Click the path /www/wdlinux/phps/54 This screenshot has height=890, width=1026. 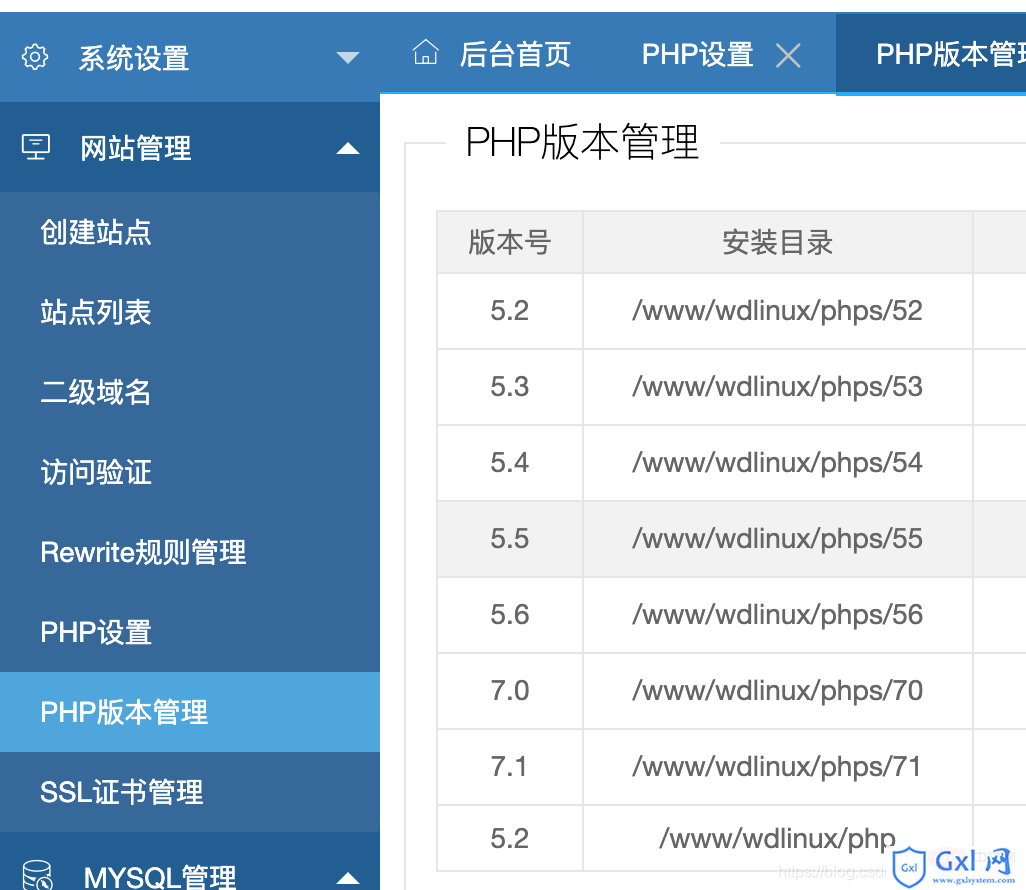pos(777,463)
